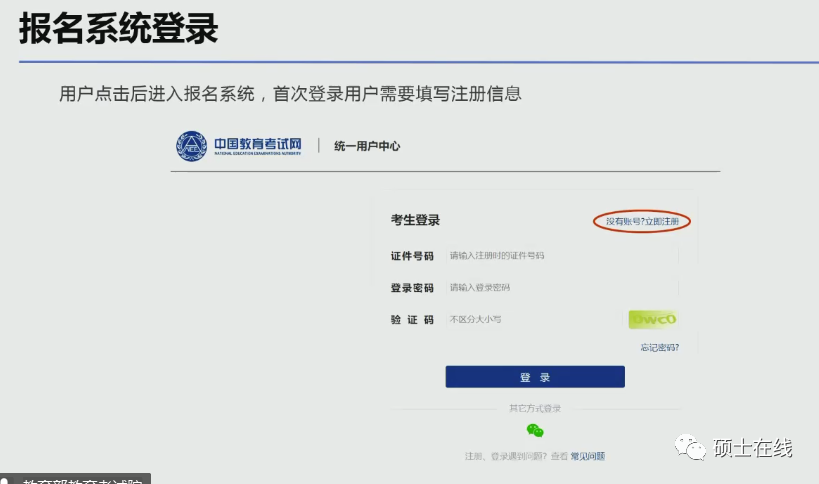Refresh the green captcha code image
The image size is (819, 484).
click(653, 320)
